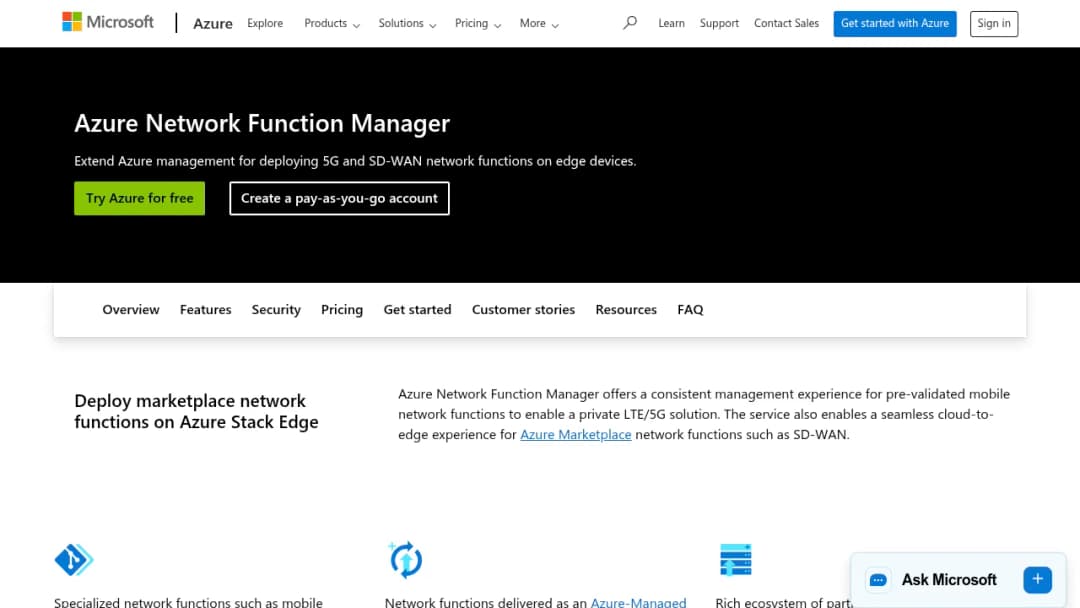Open the search magnifier icon
Screen dimensions: 1080x608
pos(630,23)
